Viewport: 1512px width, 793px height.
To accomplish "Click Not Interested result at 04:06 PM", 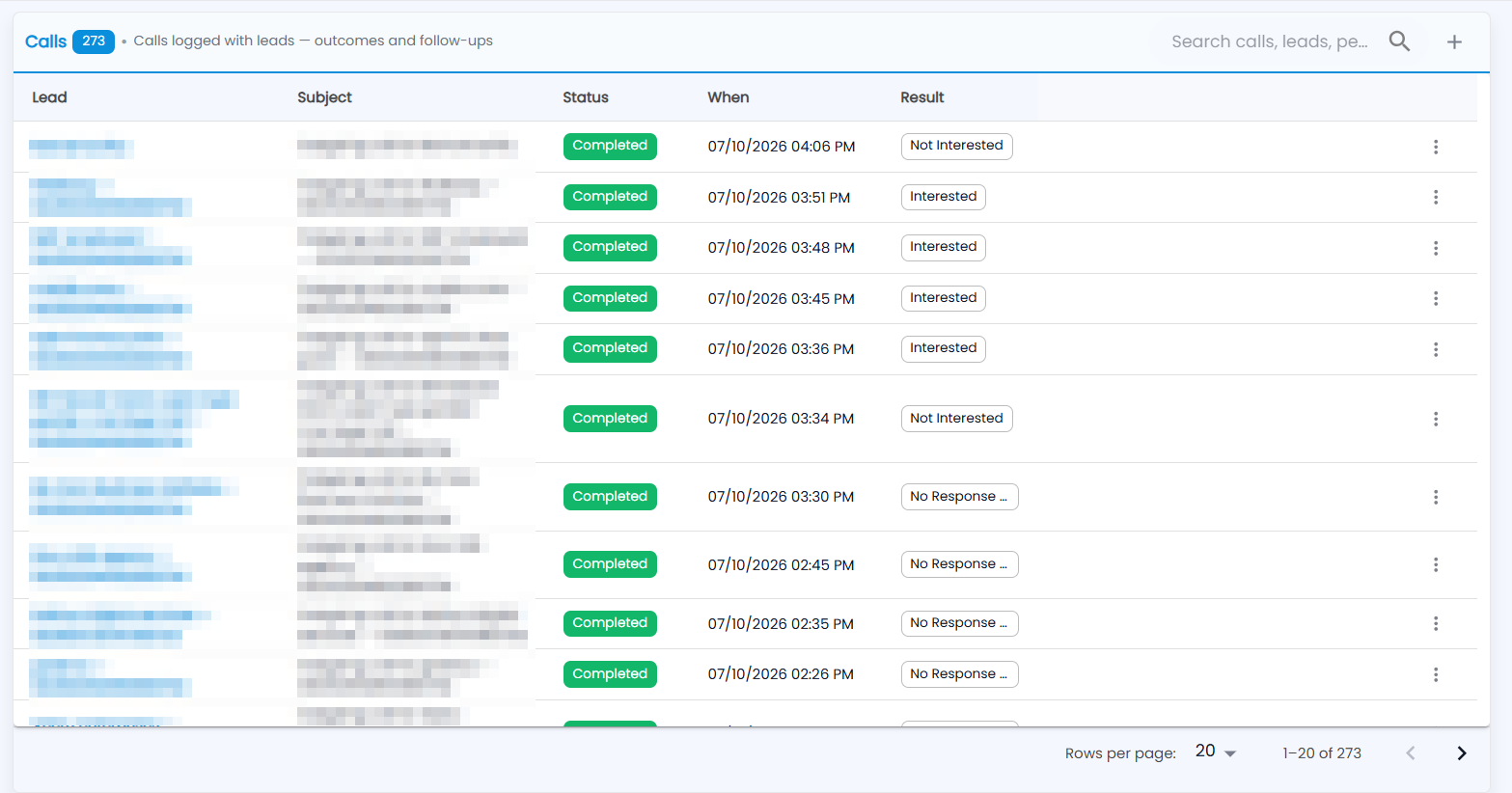I will pyautogui.click(x=956, y=147).
